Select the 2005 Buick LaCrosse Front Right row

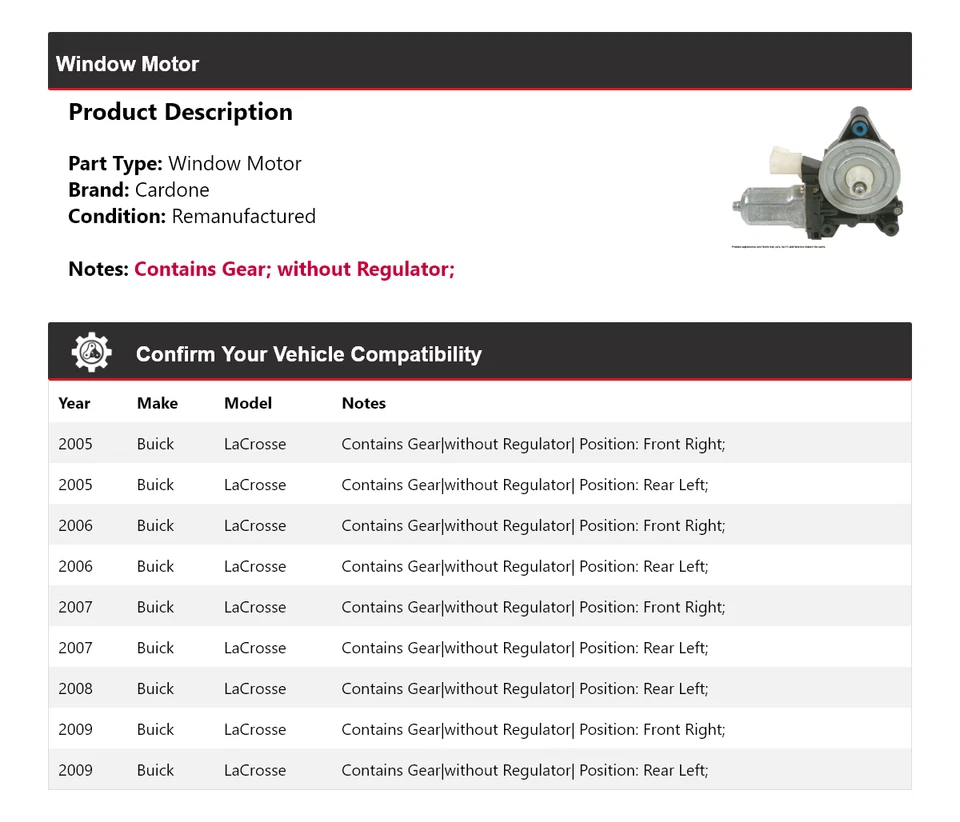tap(479, 444)
